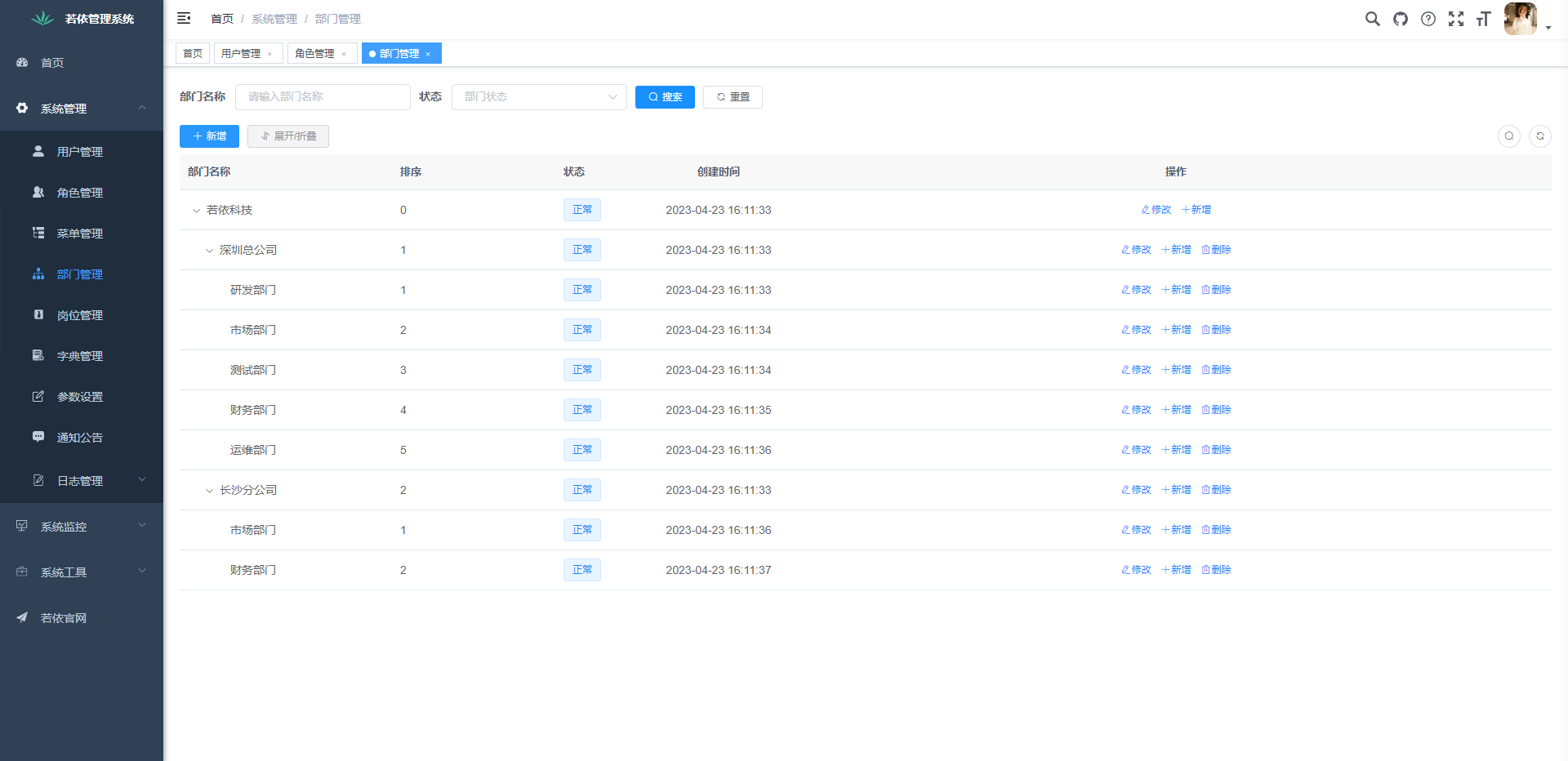
Task: Collapse the 长沙分公司 tree row
Action: (x=209, y=491)
